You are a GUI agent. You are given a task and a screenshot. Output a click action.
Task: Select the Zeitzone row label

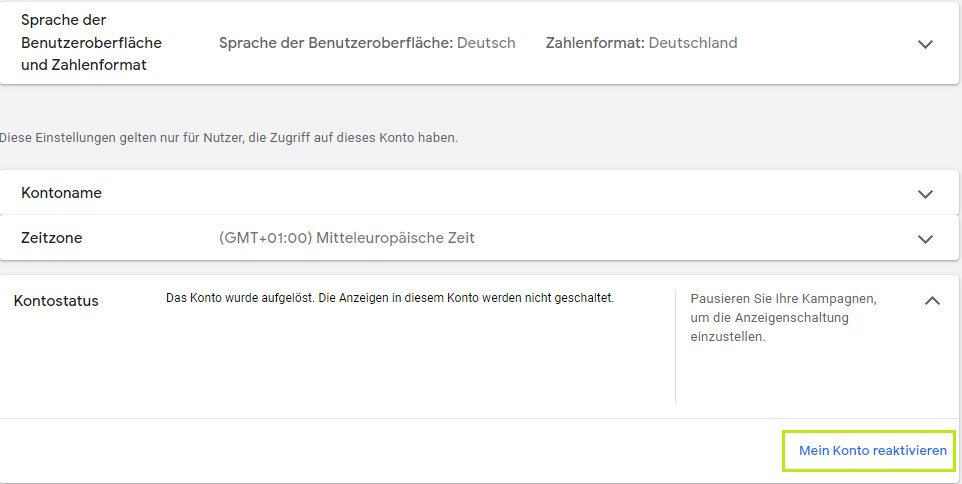(52, 238)
